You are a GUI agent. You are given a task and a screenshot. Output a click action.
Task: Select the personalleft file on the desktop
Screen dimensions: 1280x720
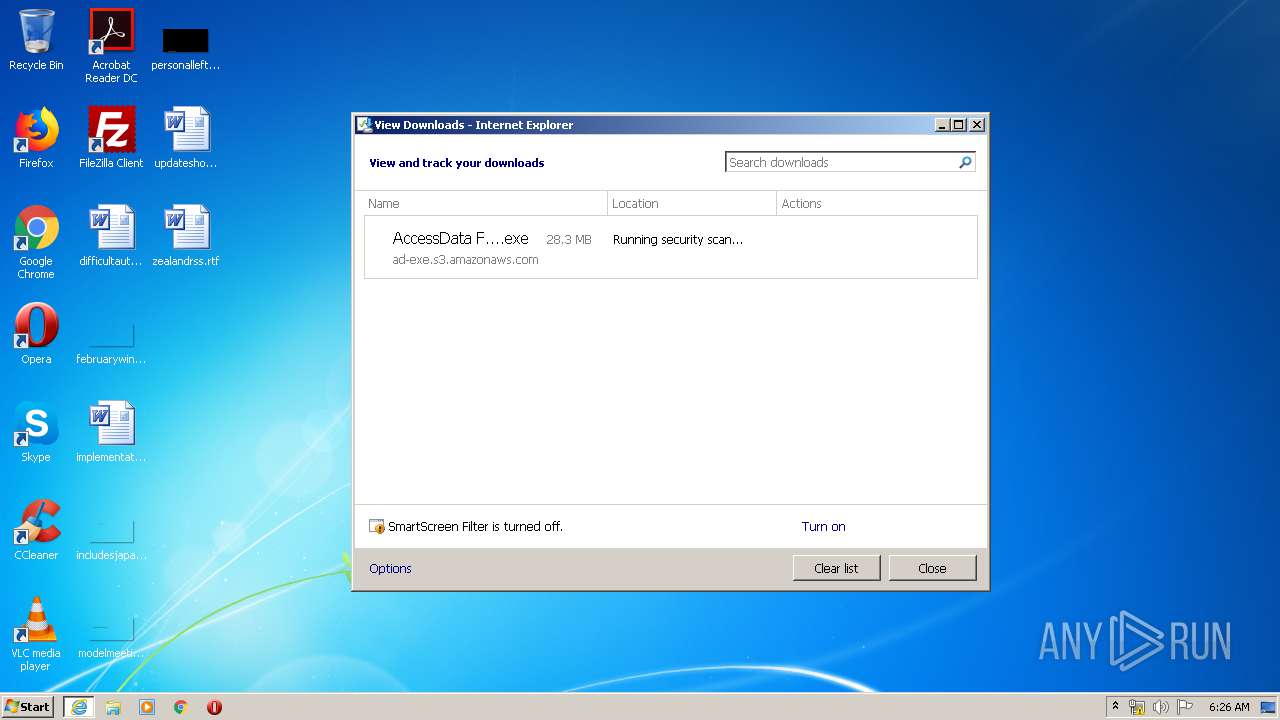pos(186,47)
